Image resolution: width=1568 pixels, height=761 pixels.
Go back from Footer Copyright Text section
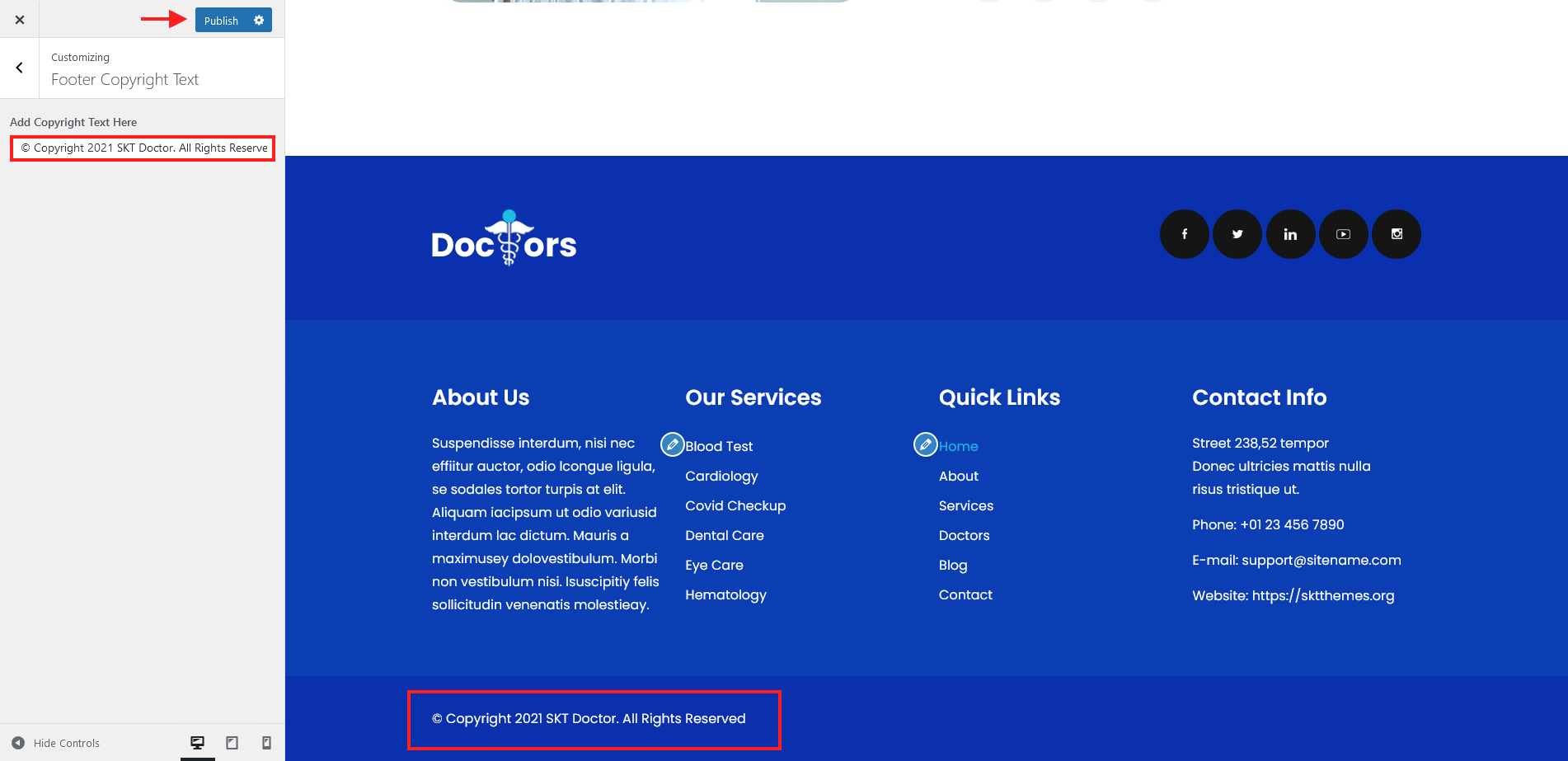click(20, 68)
